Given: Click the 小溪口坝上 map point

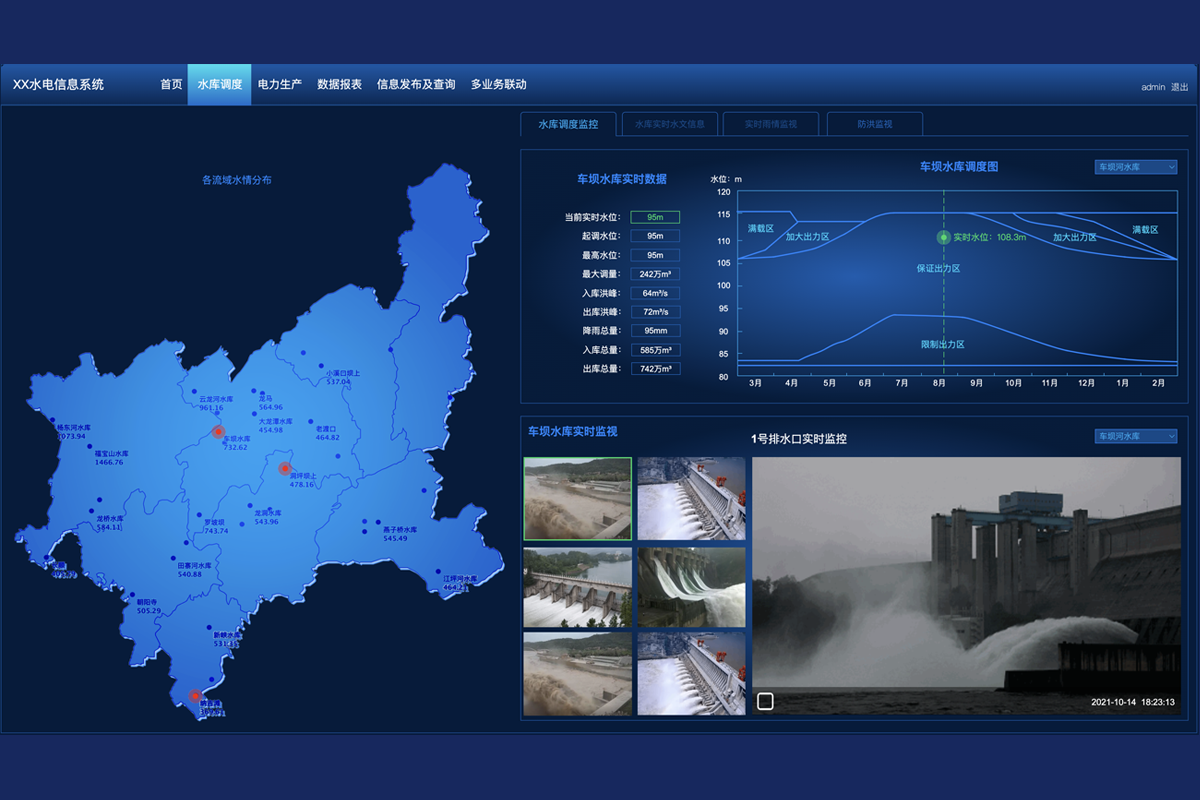Looking at the screenshot, I should click(322, 366).
